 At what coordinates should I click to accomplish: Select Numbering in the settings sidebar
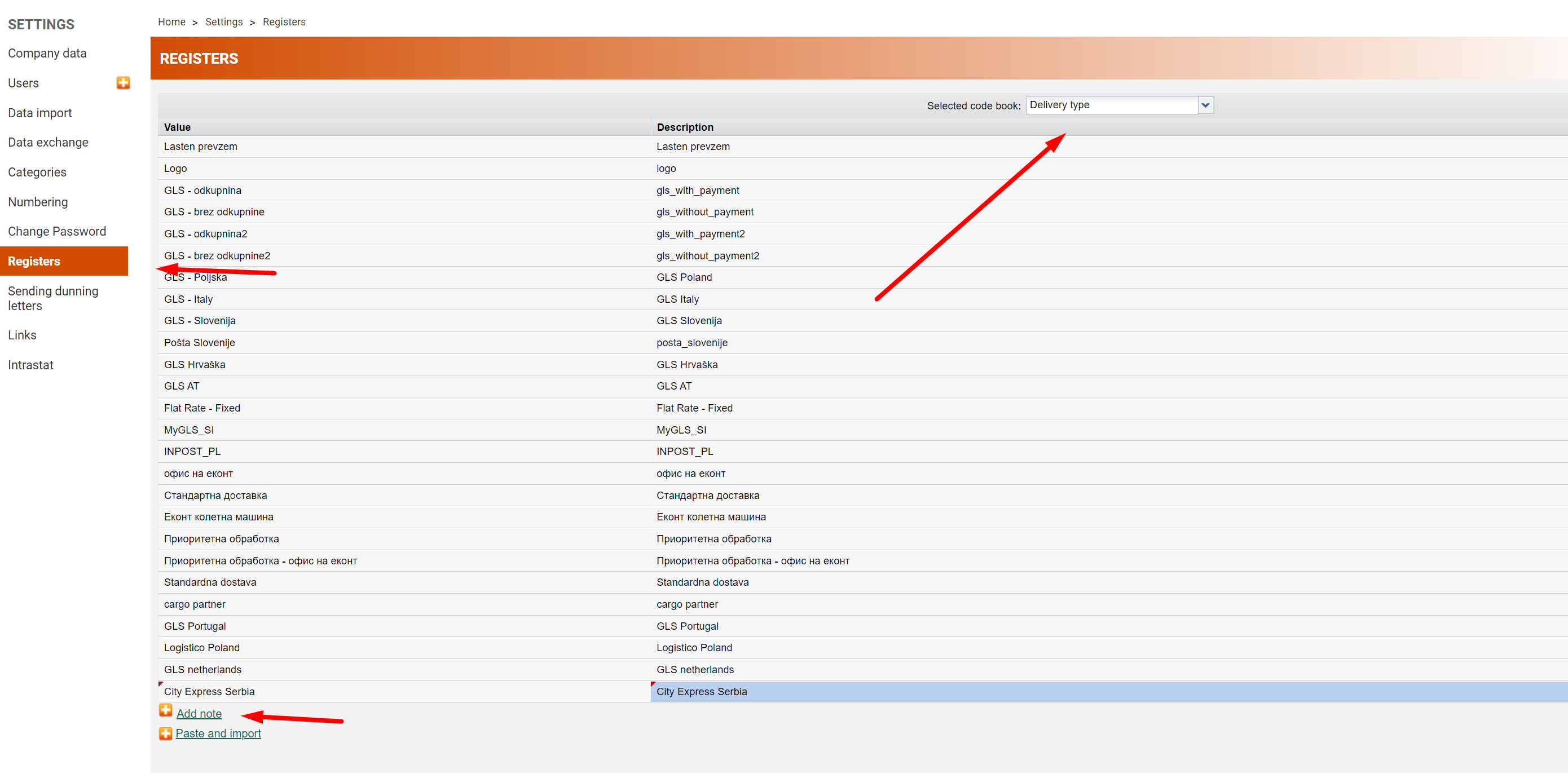(38, 202)
